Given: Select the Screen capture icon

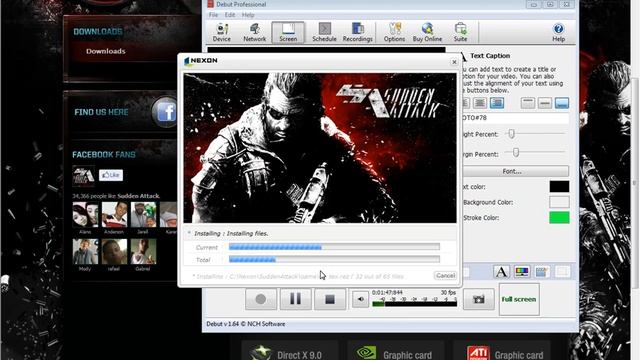Looking at the screenshot, I should coord(288,32).
